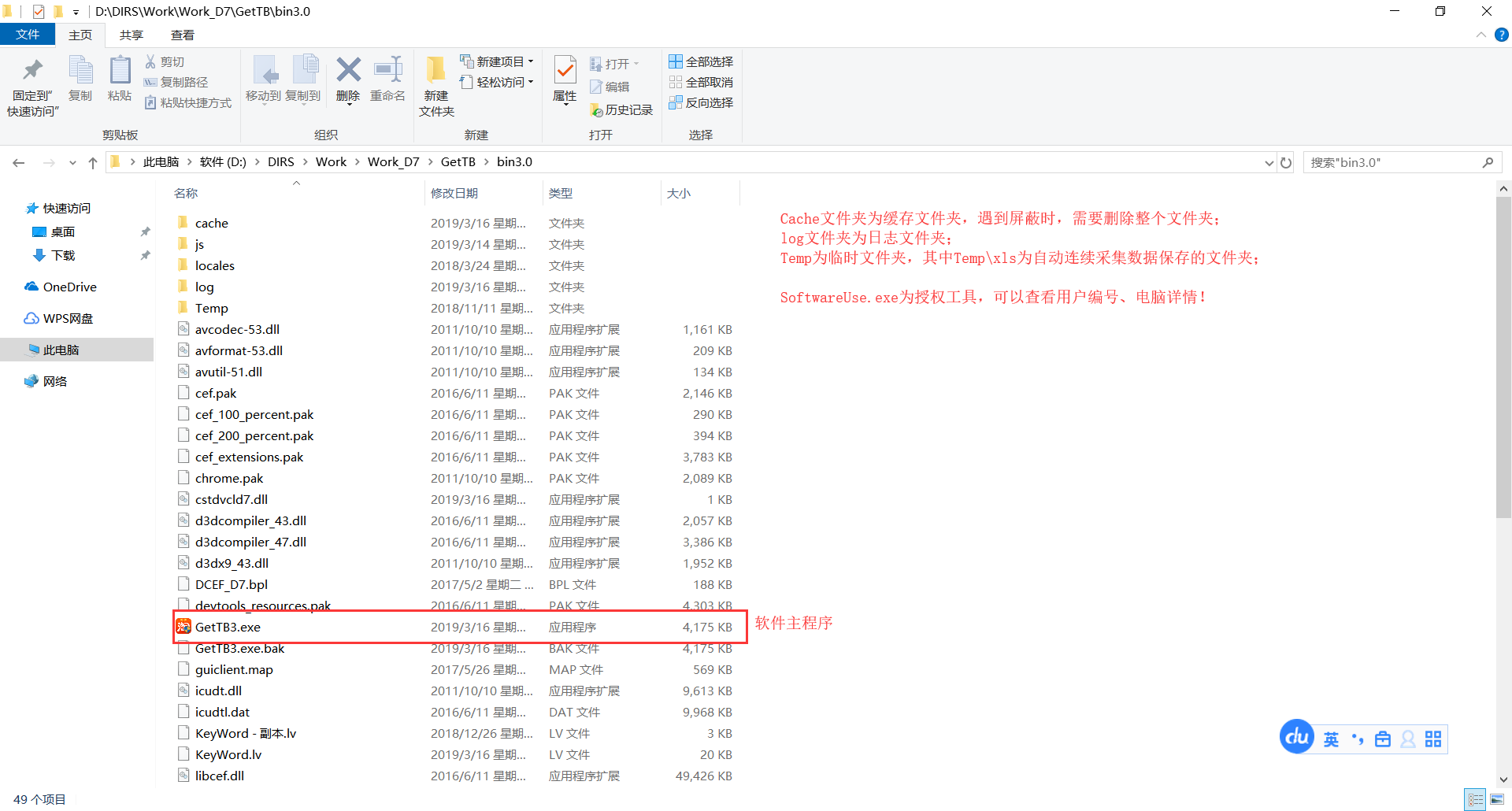Expand the New Item (新建项目) dropdown
This screenshot has height=811, width=1512.
(x=531, y=61)
